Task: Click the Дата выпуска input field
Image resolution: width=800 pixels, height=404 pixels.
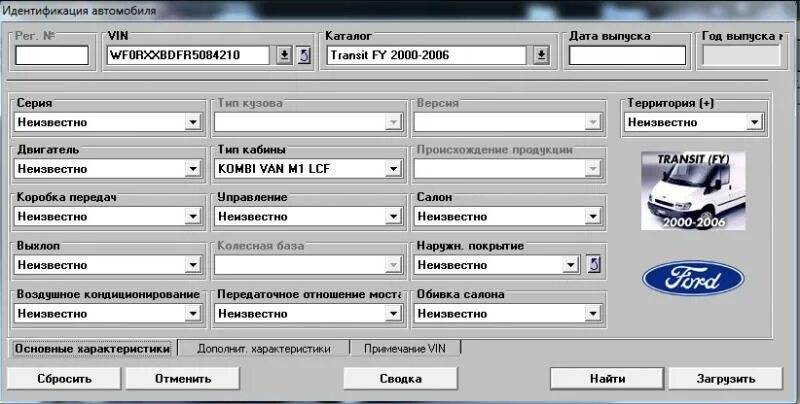Action: click(x=627, y=55)
